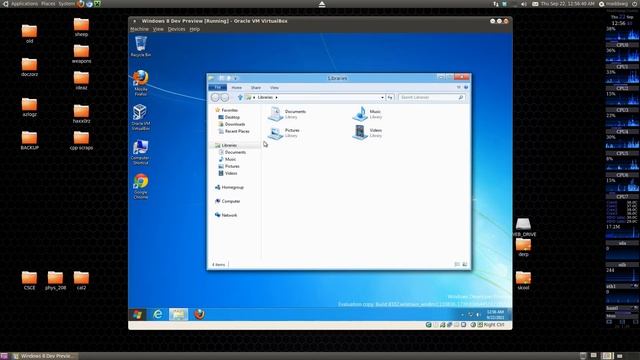The height and width of the screenshot is (360, 640).
Task: Open the Music library icon
Action: pos(360,114)
